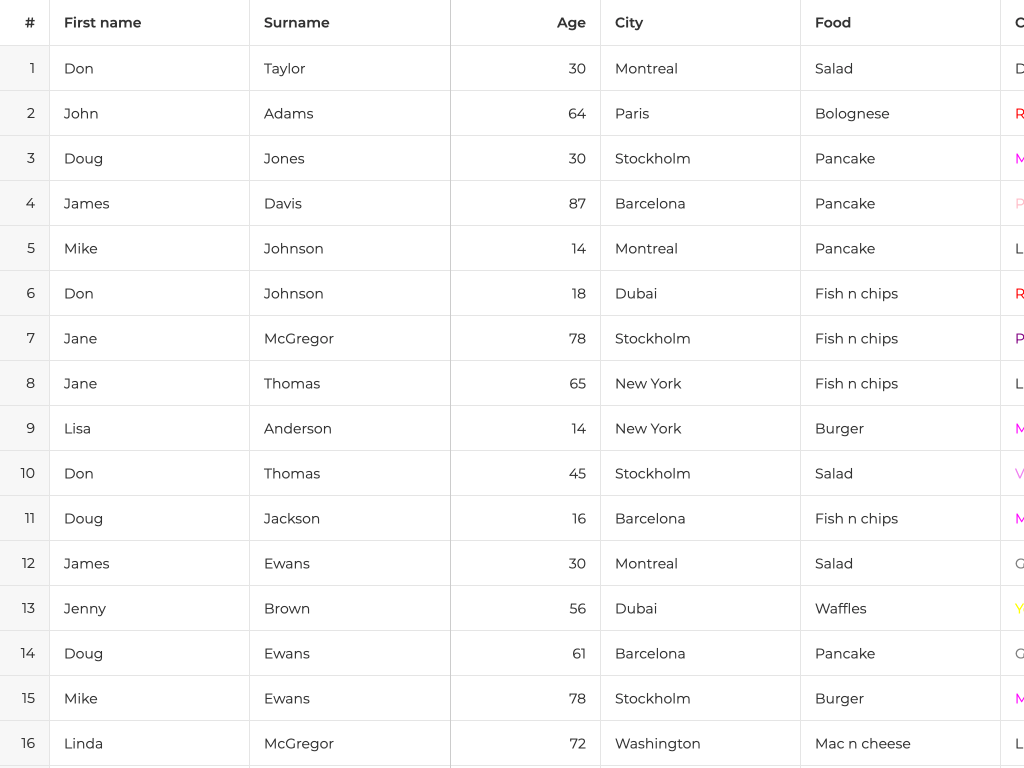Select row number 7 header

[x=30, y=338]
